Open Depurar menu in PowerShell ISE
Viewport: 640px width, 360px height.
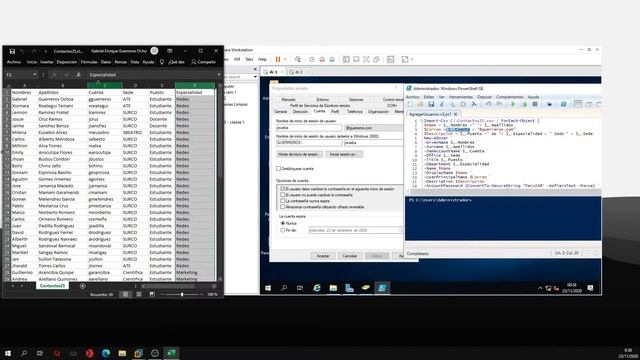[484, 97]
